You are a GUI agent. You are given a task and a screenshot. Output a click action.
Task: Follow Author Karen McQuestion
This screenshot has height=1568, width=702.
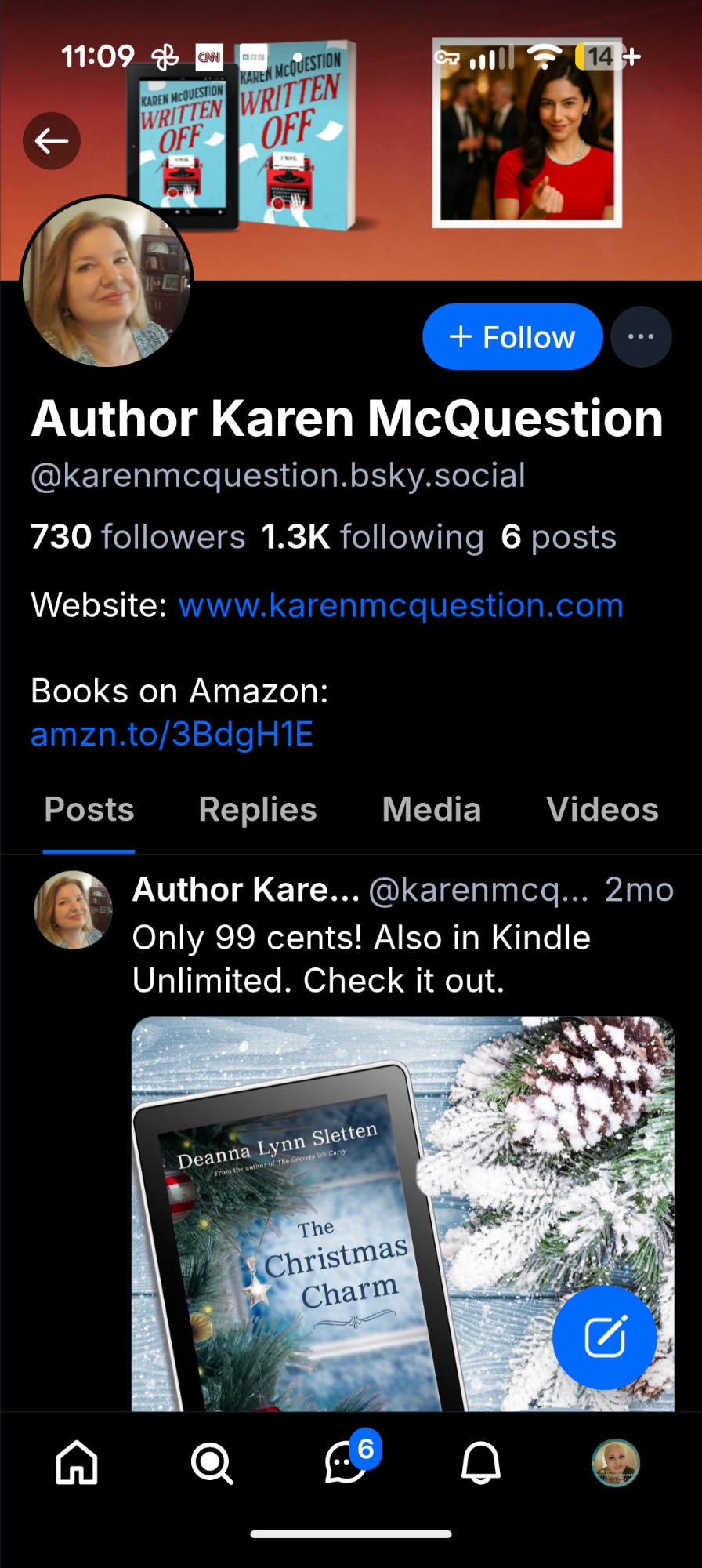click(512, 337)
